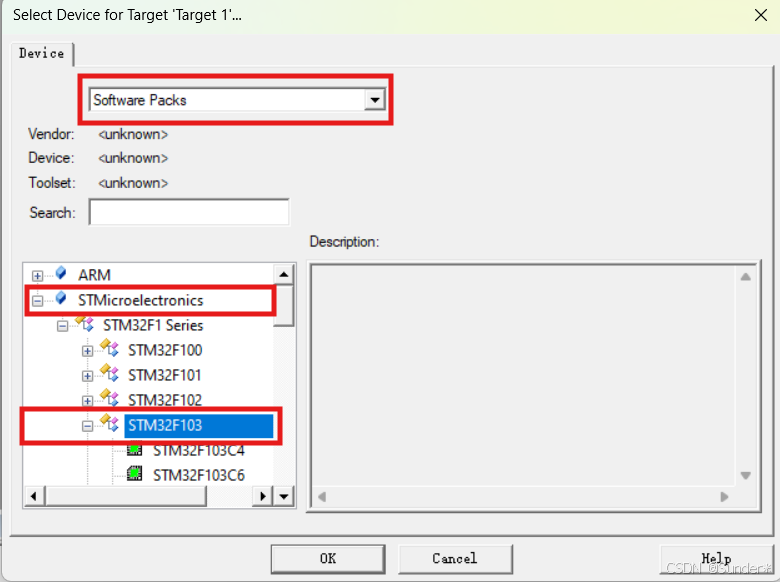Click the STM32F103 subfamily icon
The width and height of the screenshot is (780, 582).
[x=109, y=423]
